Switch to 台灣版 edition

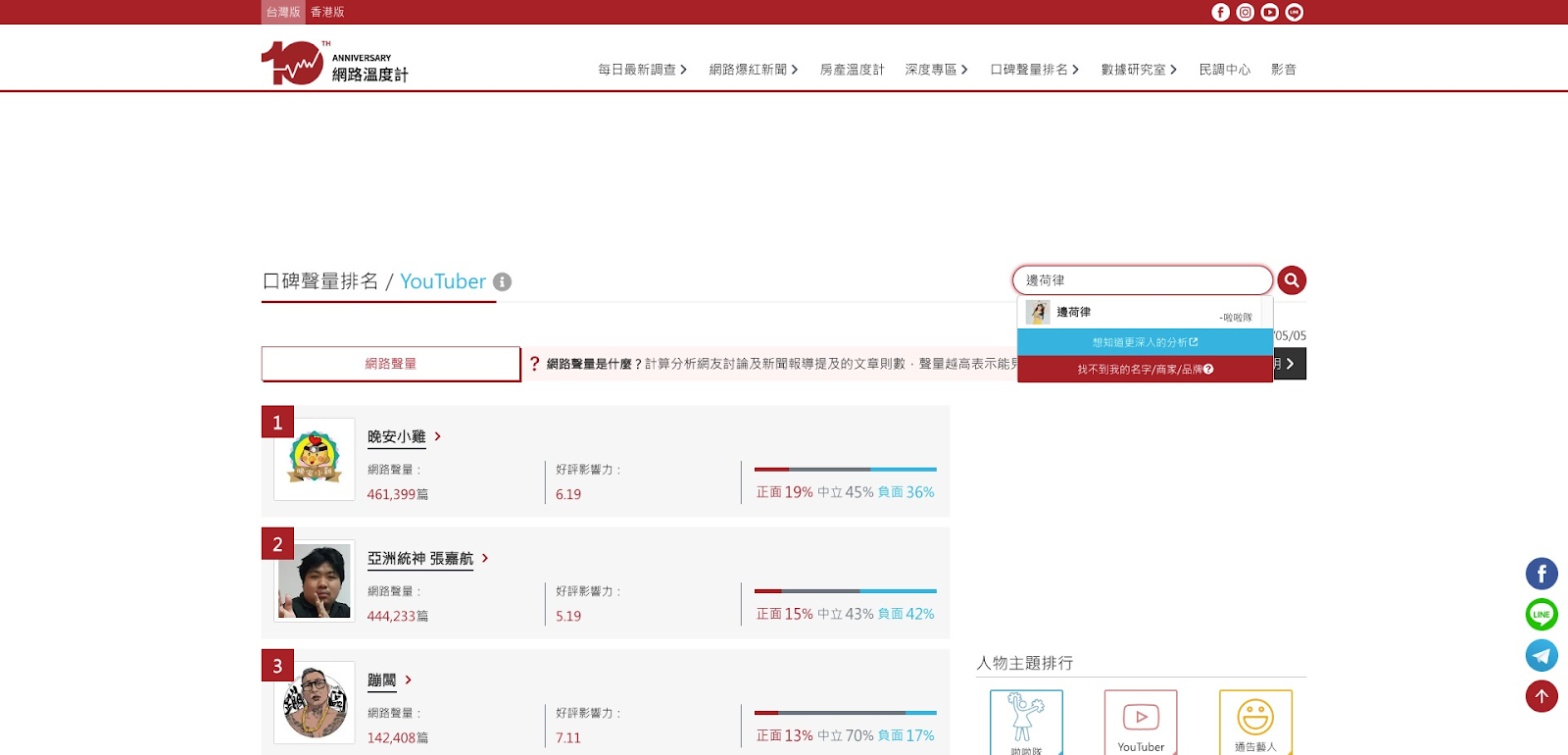pyautogui.click(x=283, y=12)
